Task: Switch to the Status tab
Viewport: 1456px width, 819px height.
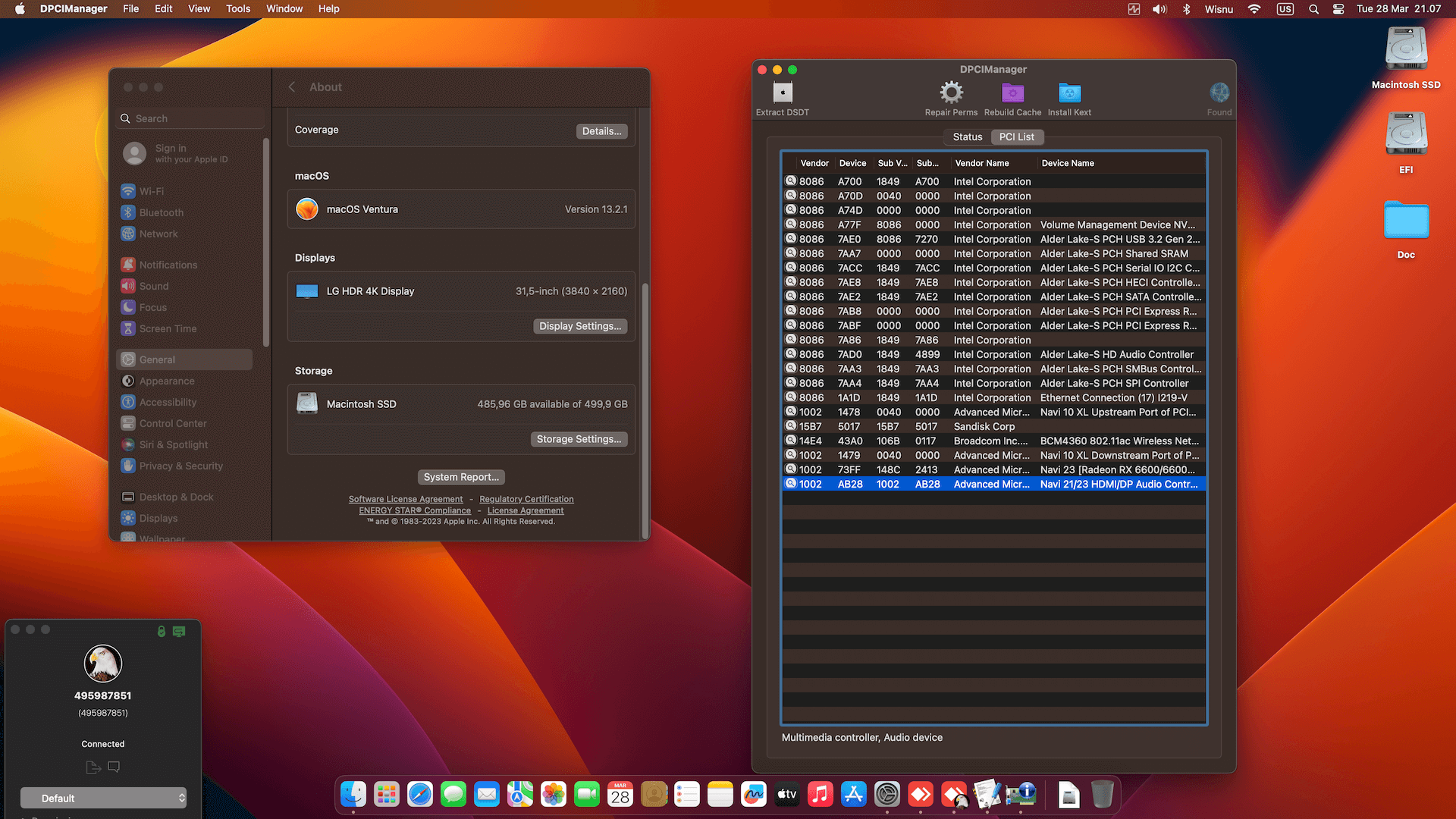Action: [x=967, y=137]
